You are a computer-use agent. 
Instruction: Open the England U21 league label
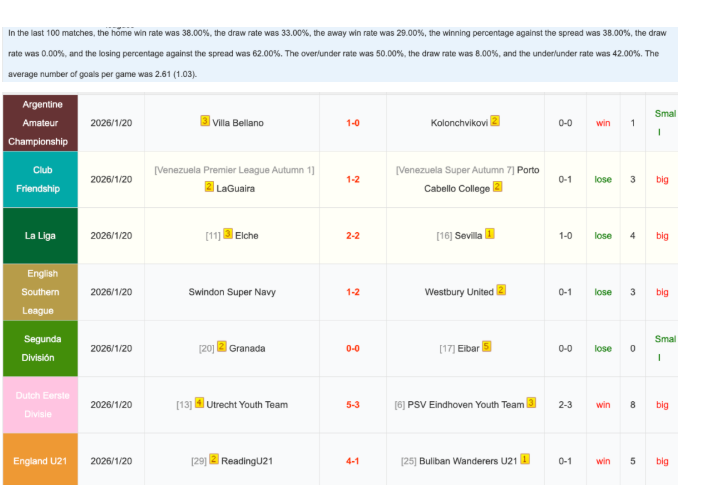coord(38,461)
